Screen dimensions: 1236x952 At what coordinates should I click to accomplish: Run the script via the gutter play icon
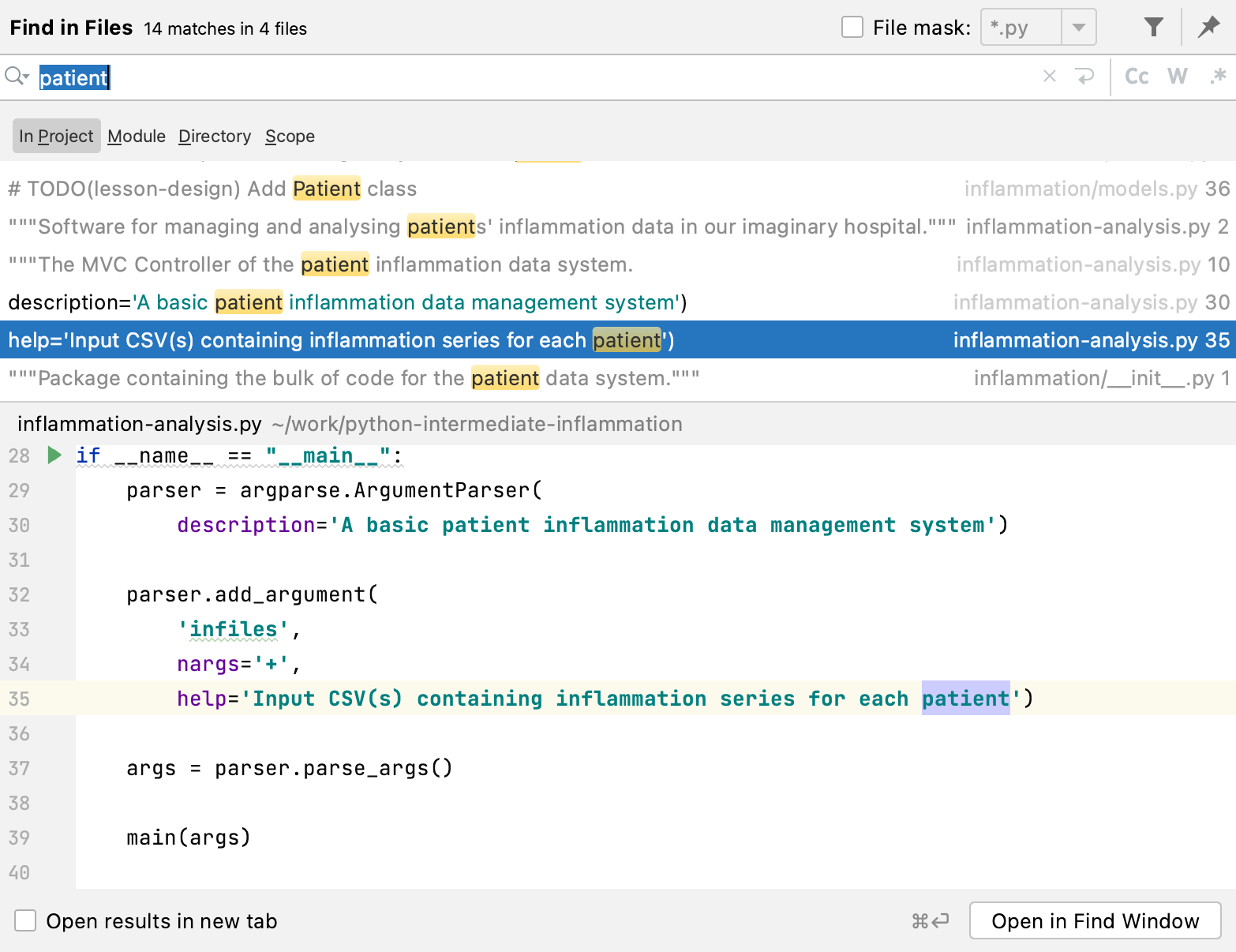pos(54,455)
